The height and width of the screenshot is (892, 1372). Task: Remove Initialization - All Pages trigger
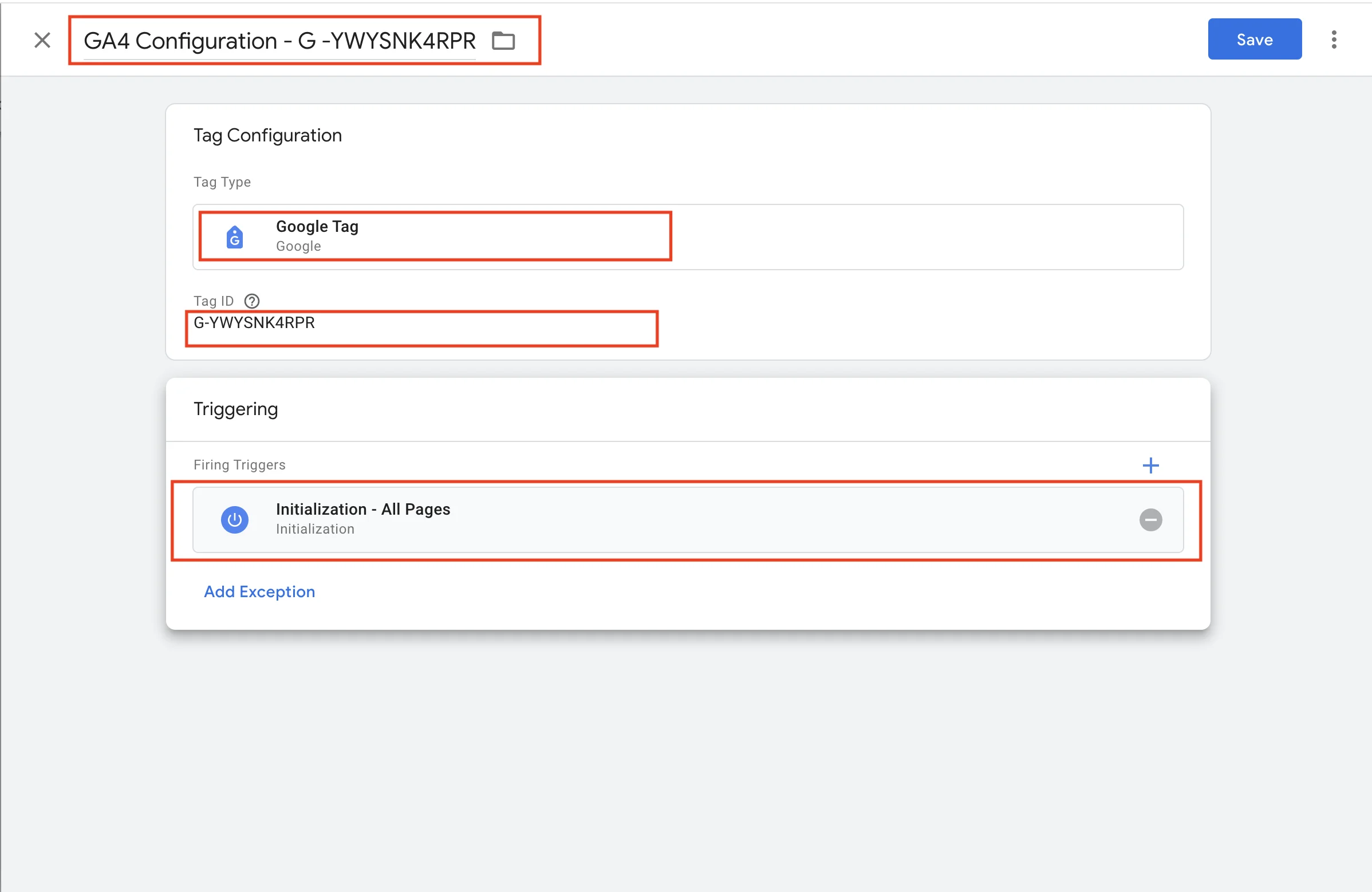1150,520
